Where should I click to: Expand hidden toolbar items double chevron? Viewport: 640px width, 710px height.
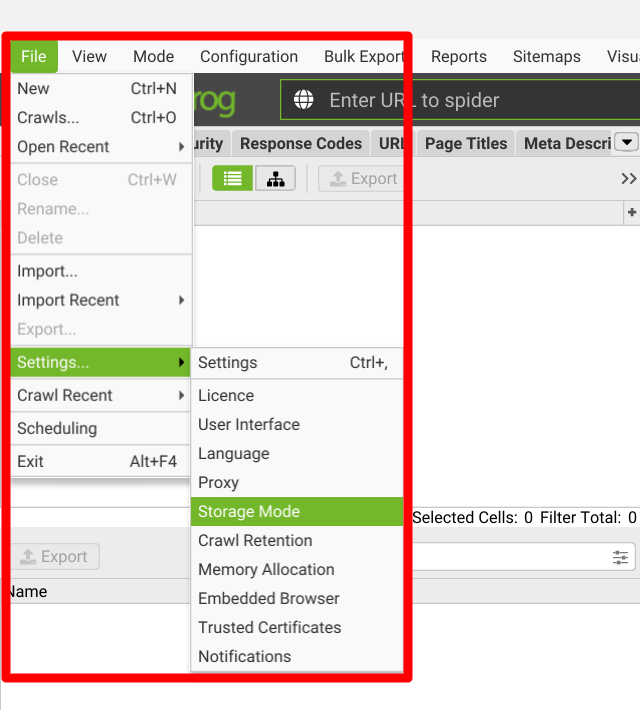pyautogui.click(x=628, y=179)
